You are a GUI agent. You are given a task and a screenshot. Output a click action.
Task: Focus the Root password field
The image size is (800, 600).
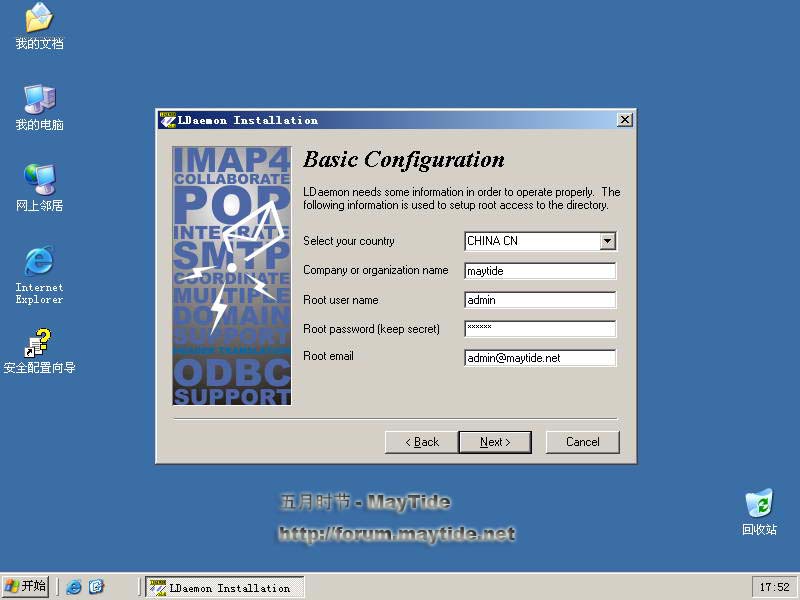[540, 329]
